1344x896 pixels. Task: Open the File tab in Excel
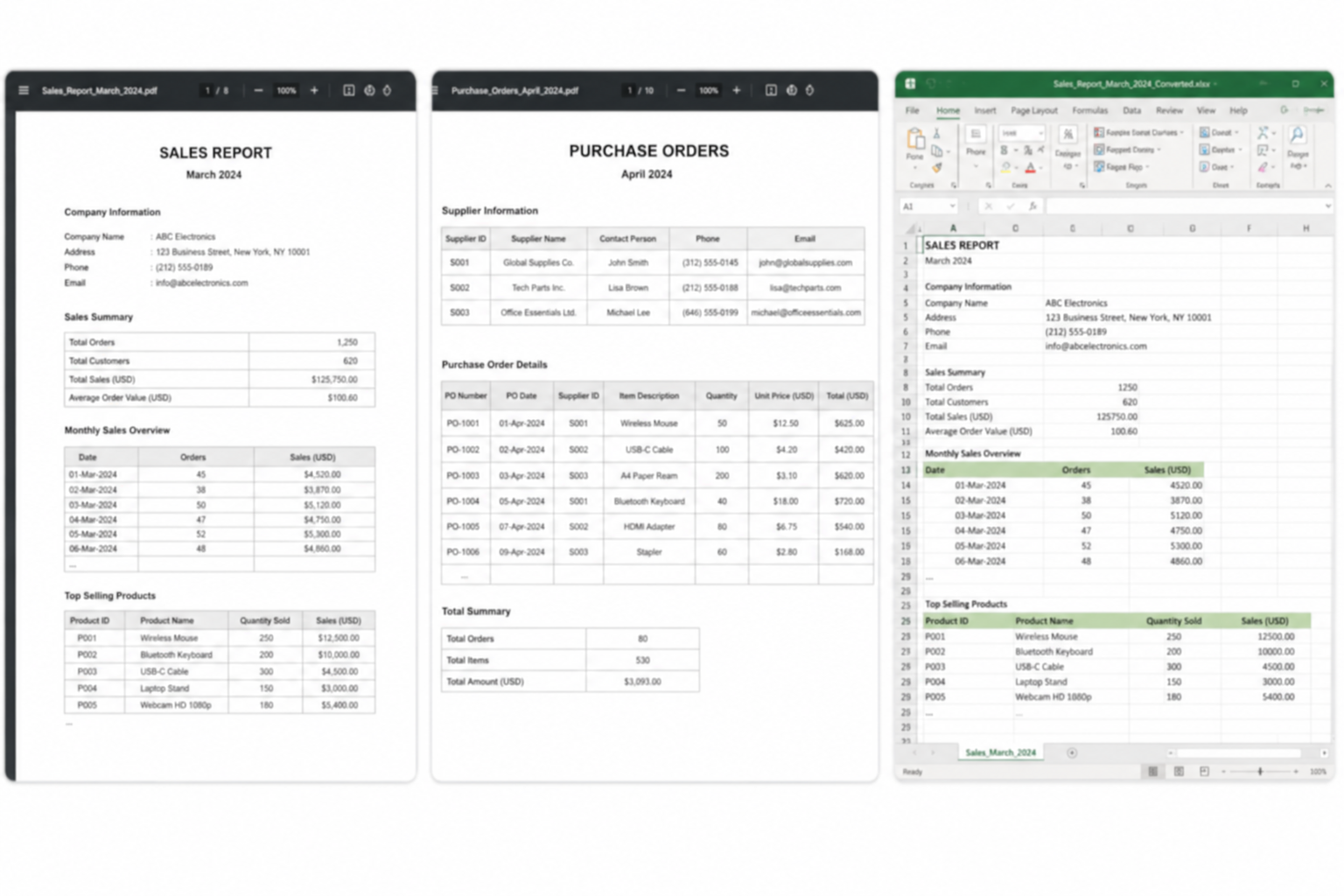[912, 110]
